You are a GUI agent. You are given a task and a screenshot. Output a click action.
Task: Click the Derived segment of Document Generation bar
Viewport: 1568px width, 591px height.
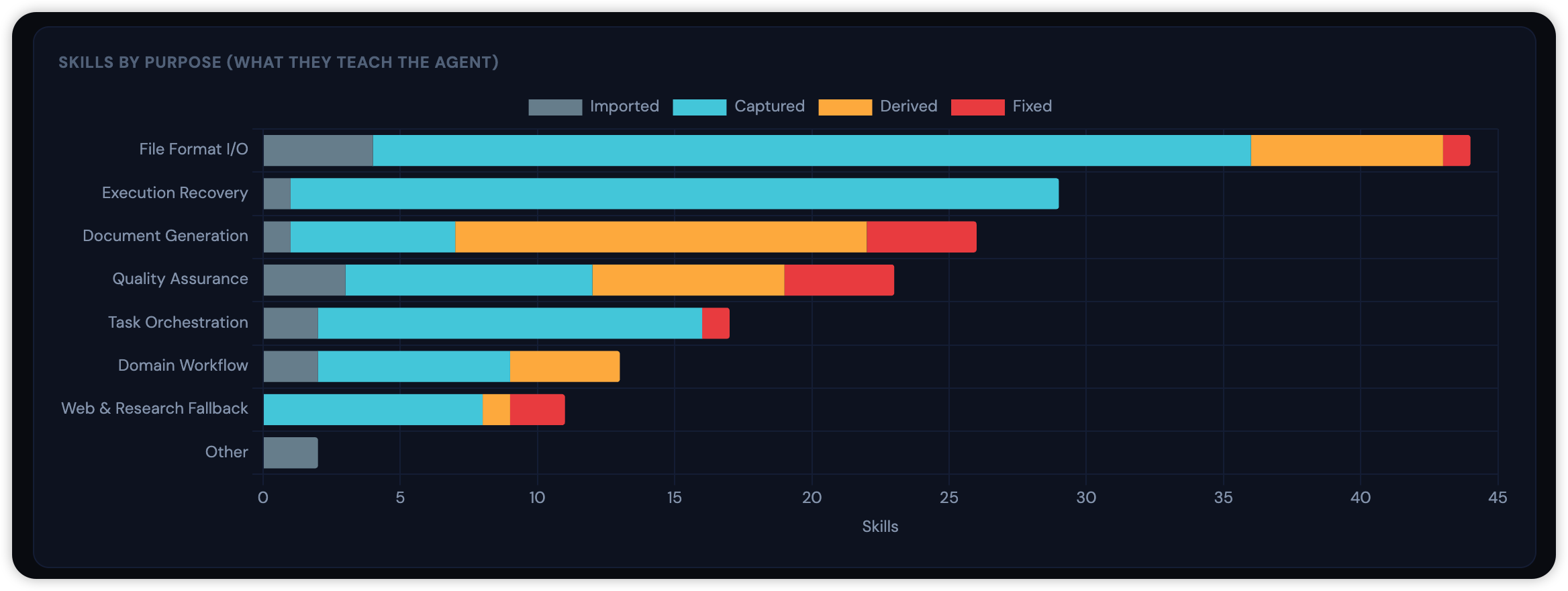(660, 237)
